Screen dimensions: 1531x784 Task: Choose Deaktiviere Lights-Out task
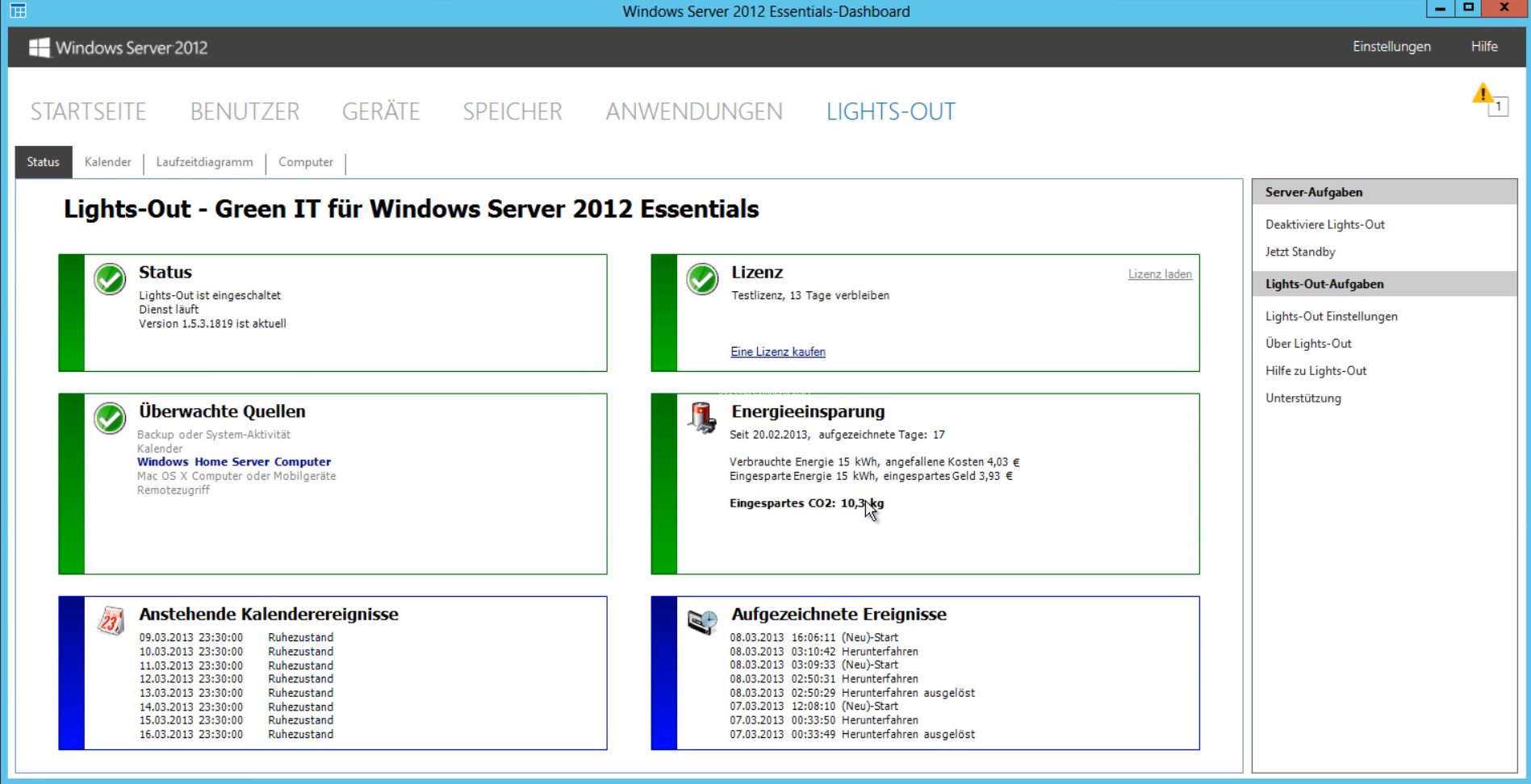click(1324, 224)
